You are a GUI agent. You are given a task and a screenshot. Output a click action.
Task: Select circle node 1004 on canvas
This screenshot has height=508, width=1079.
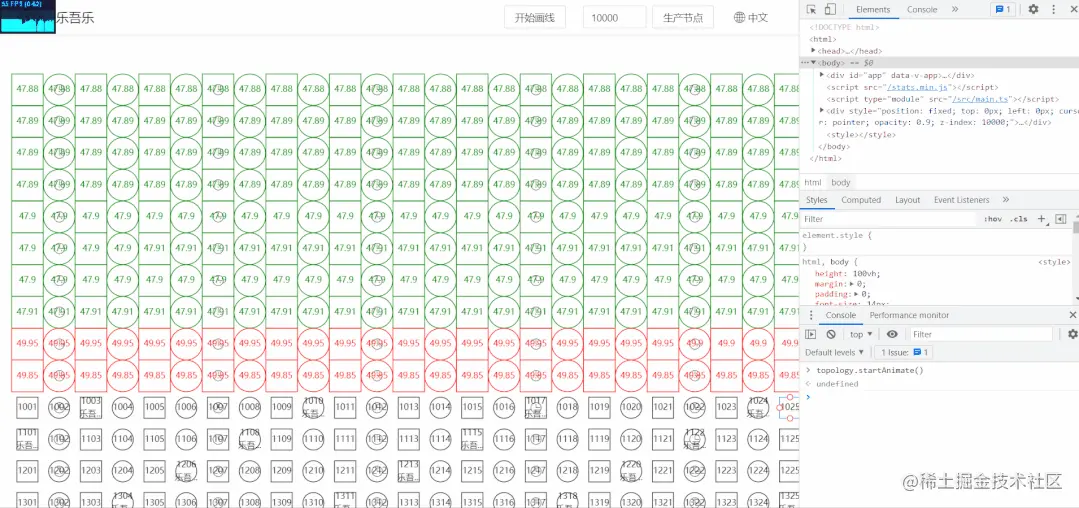(x=122, y=407)
